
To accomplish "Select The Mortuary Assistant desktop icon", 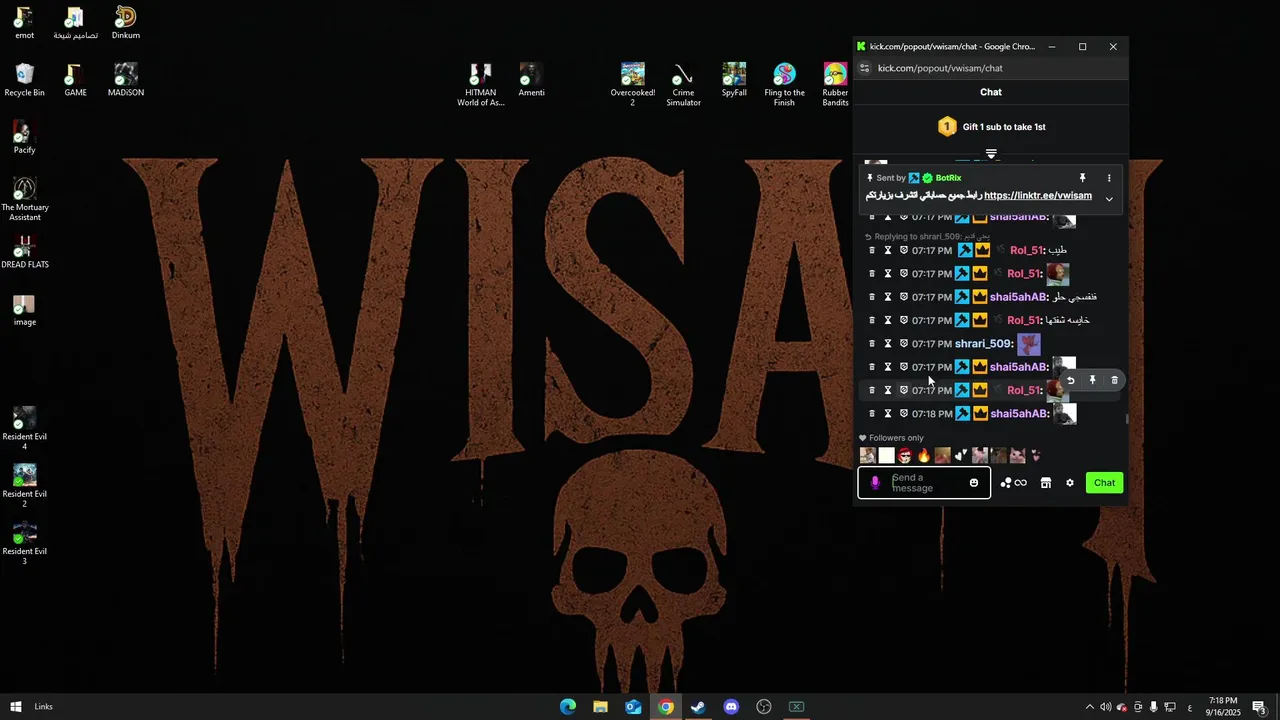I will point(25,199).
